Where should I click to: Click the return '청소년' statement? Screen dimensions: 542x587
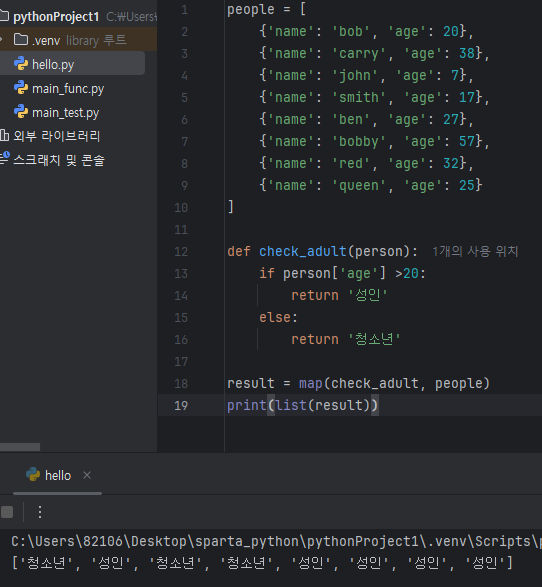346,339
